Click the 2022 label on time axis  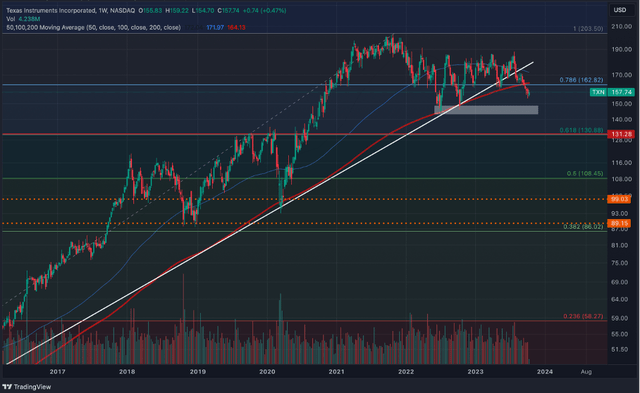tap(406, 372)
